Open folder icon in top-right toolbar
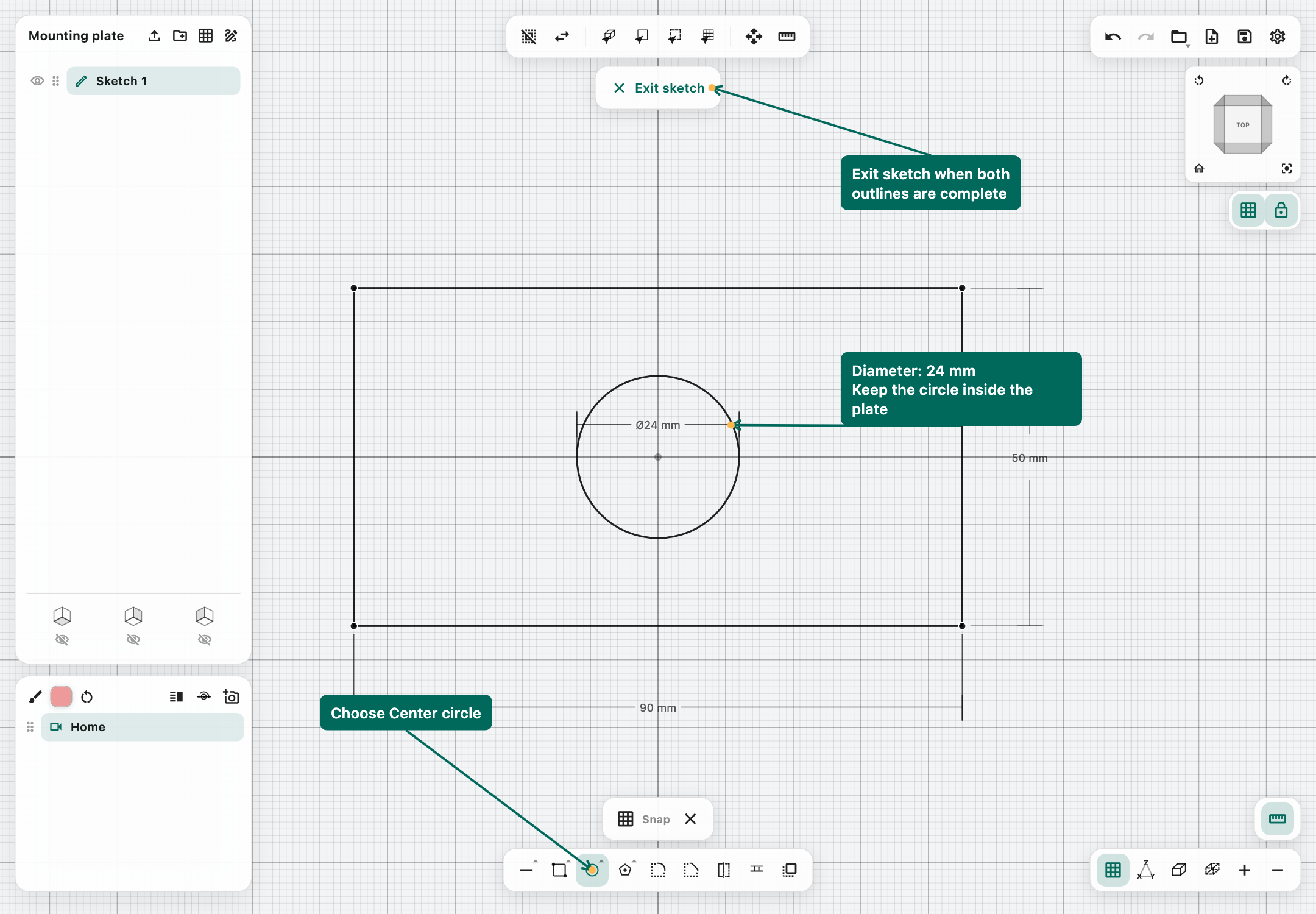Viewport: 1316px width, 914px height. coord(1179,37)
